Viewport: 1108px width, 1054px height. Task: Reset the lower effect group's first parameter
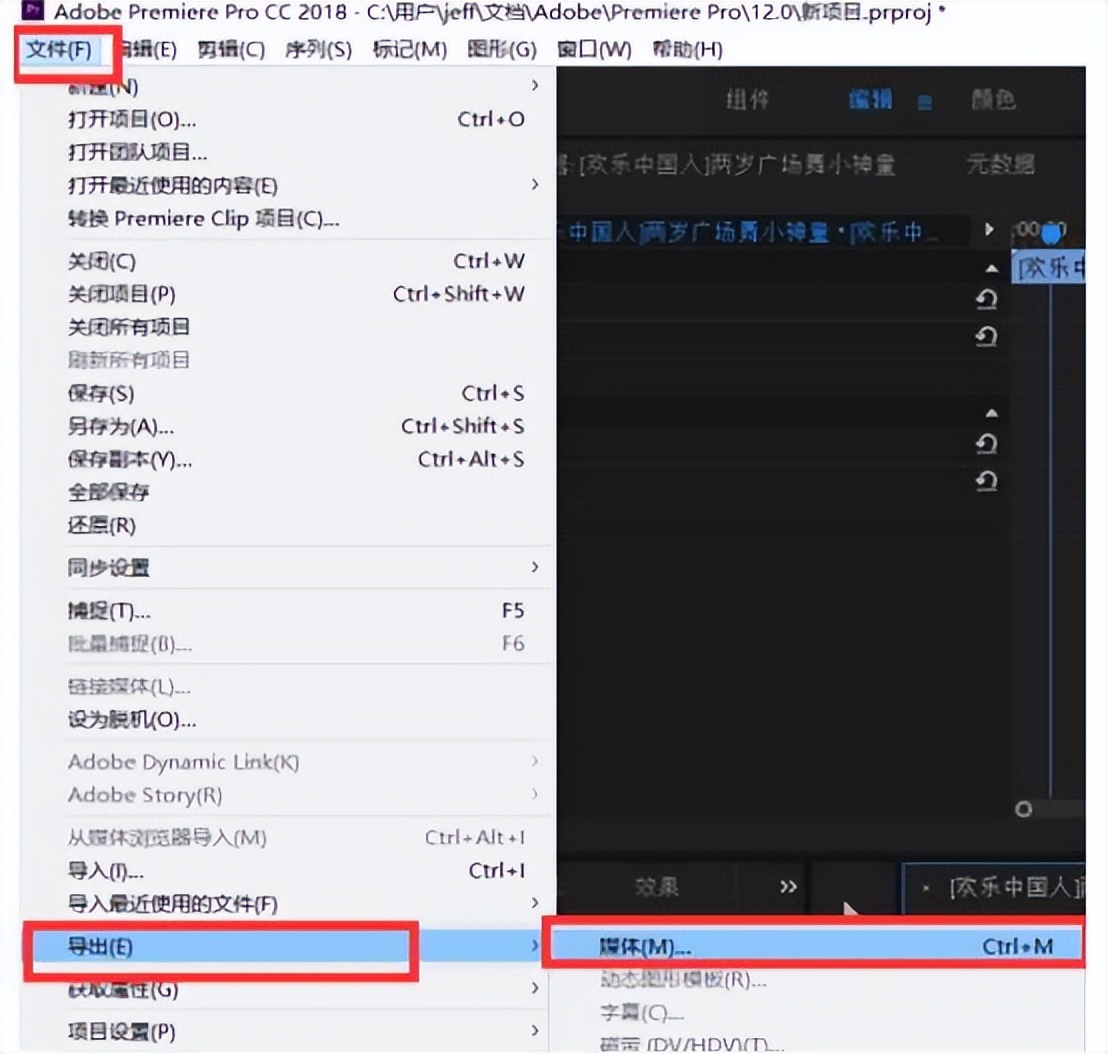pyautogui.click(x=987, y=441)
